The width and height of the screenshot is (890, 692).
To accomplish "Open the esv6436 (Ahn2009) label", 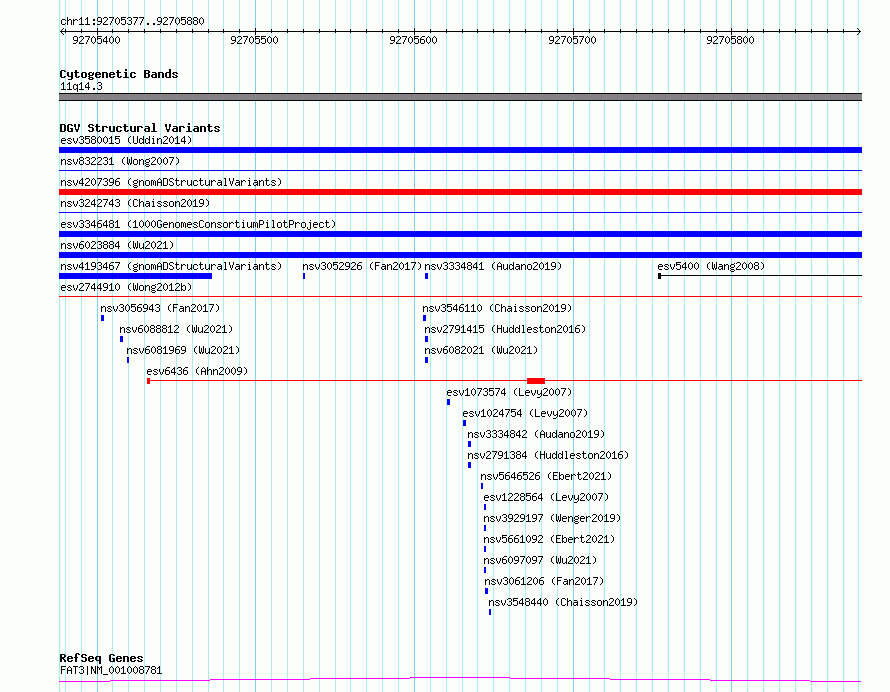I will 197,371.
